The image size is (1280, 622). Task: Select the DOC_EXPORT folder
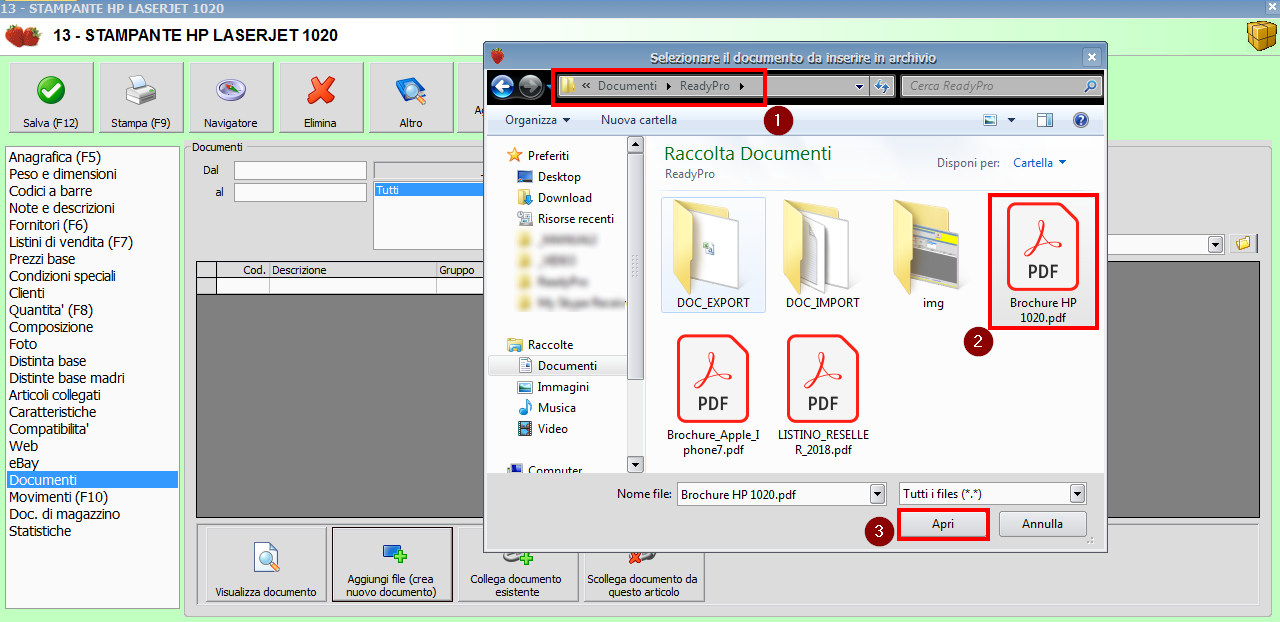pyautogui.click(x=713, y=255)
